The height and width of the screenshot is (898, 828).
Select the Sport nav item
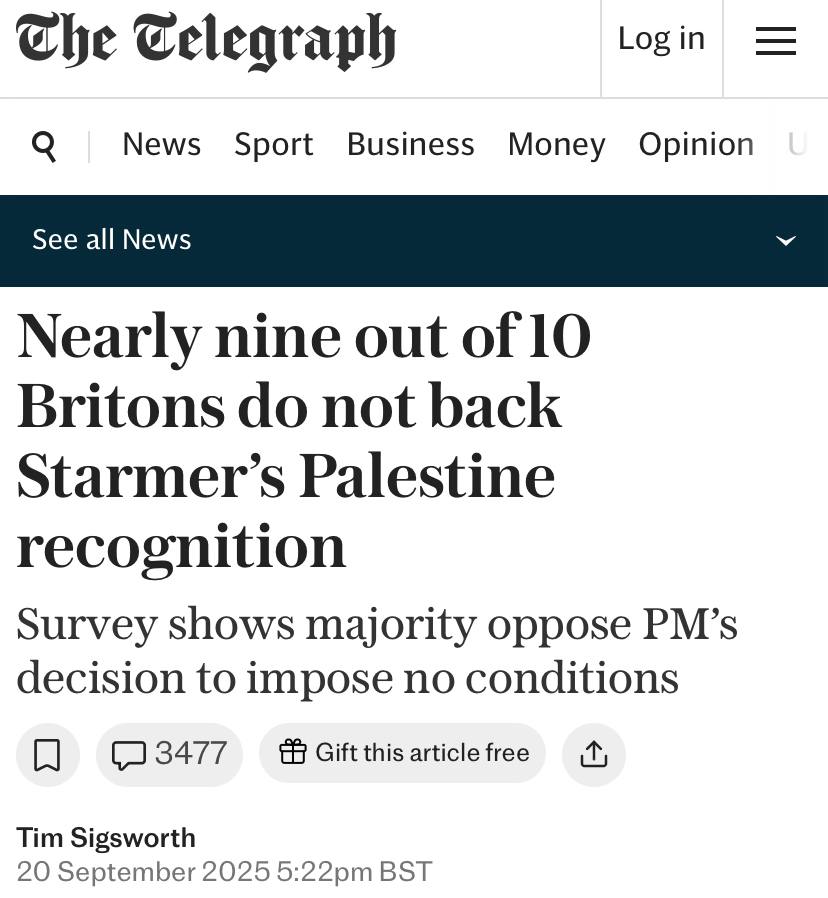[274, 144]
